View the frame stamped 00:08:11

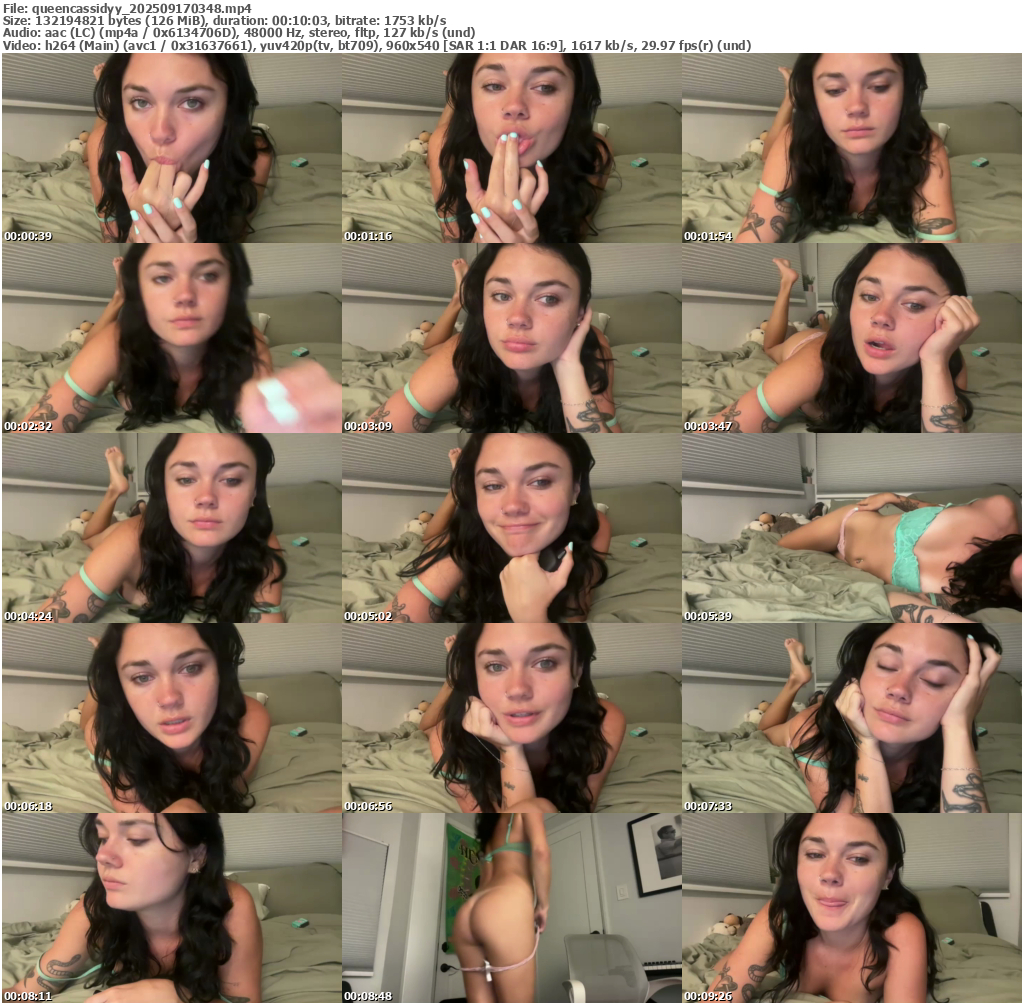[x=172, y=908]
